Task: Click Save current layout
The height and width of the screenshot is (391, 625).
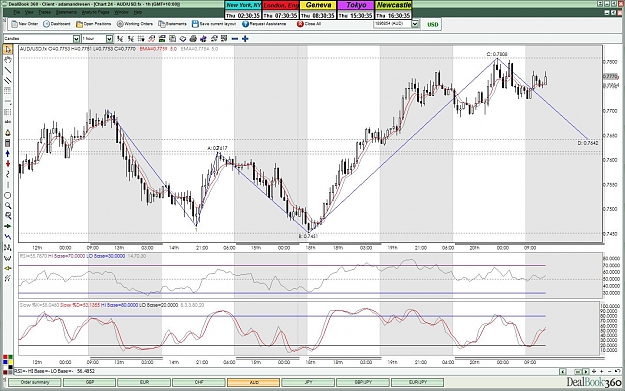Action: tap(214, 24)
